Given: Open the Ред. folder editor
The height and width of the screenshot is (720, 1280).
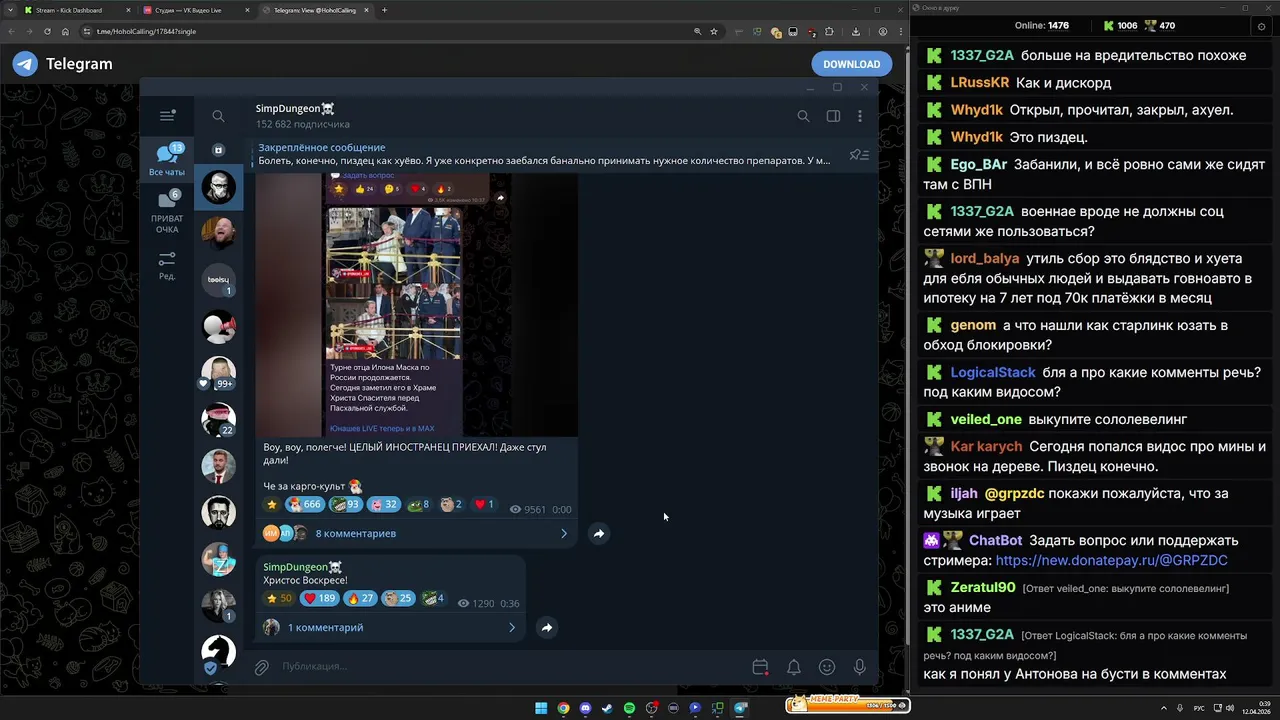Looking at the screenshot, I should (167, 266).
